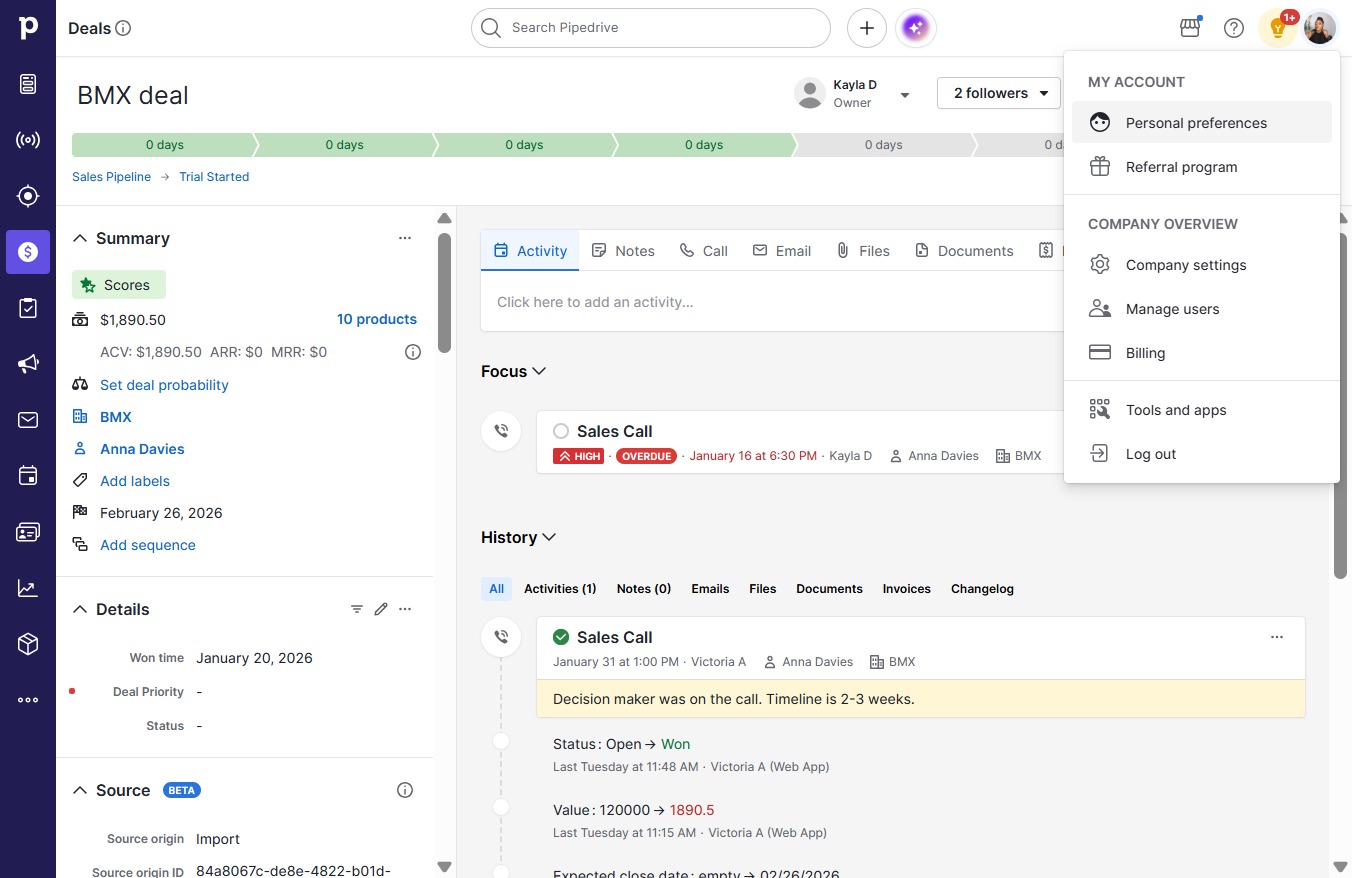Open Projects via the clipboard-check icon
Image resolution: width=1352 pixels, height=878 pixels.
tap(28, 308)
